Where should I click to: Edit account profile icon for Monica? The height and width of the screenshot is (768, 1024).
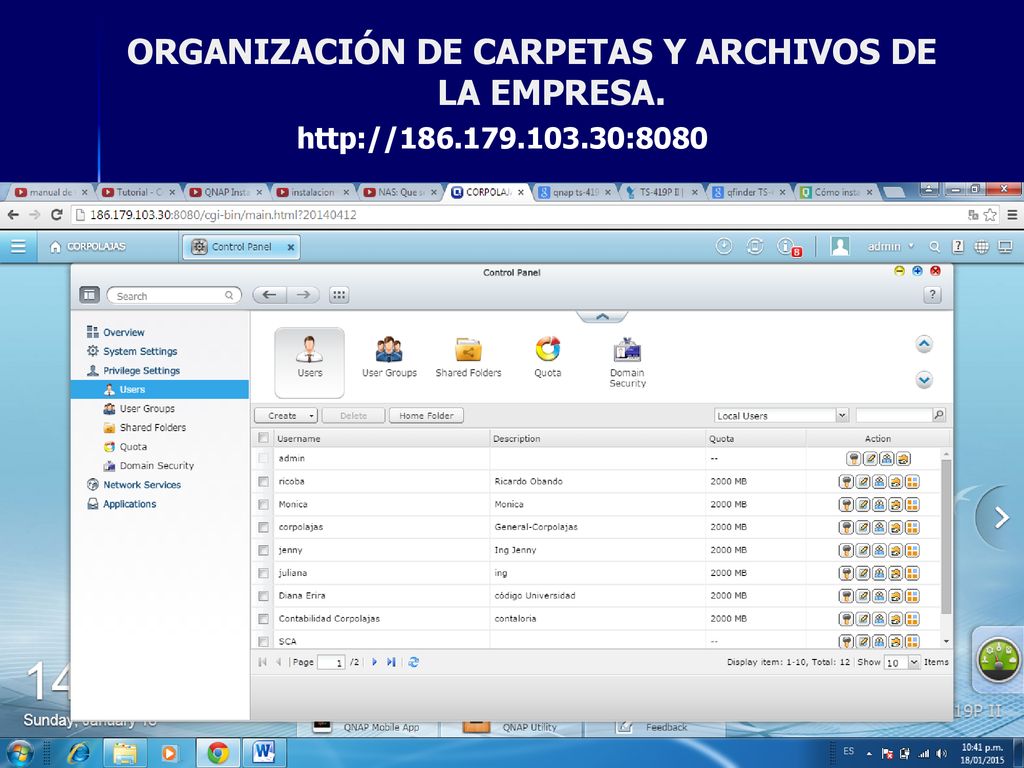tap(863, 505)
